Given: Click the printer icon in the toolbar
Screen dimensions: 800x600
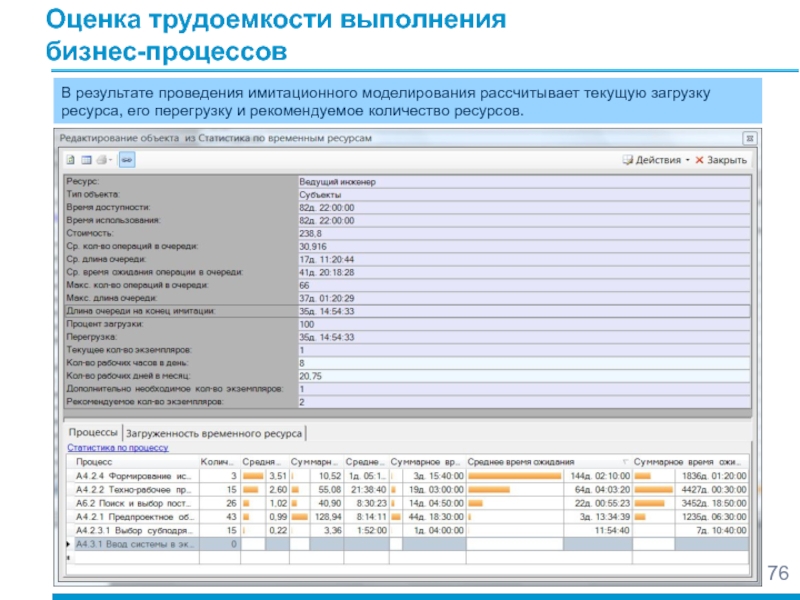Looking at the screenshot, I should [102, 160].
